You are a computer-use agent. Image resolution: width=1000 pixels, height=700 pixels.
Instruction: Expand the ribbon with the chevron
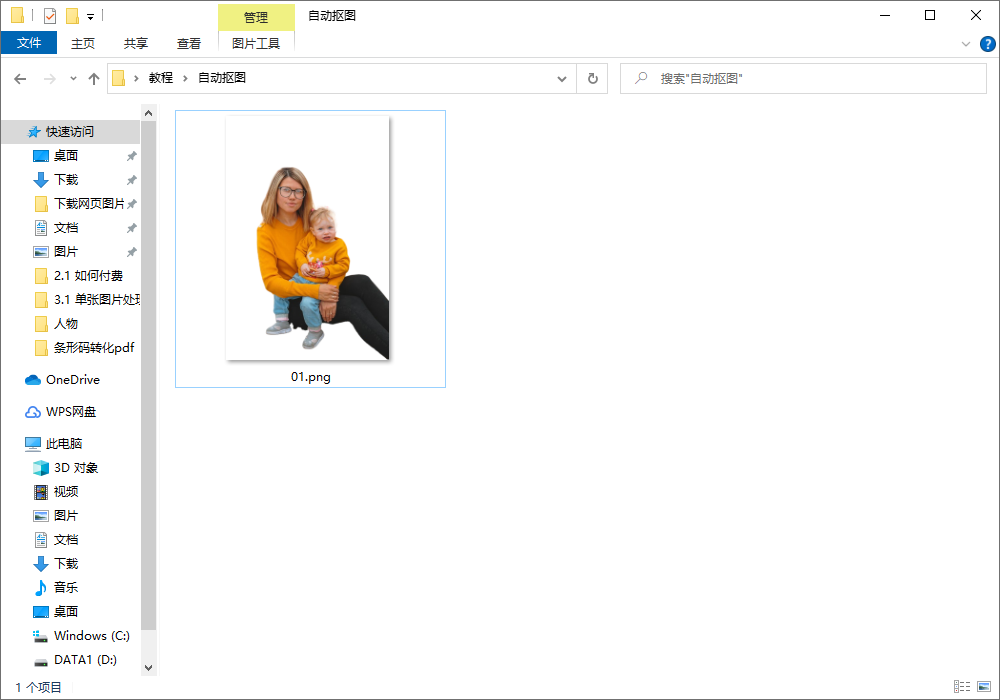pyautogui.click(x=965, y=44)
